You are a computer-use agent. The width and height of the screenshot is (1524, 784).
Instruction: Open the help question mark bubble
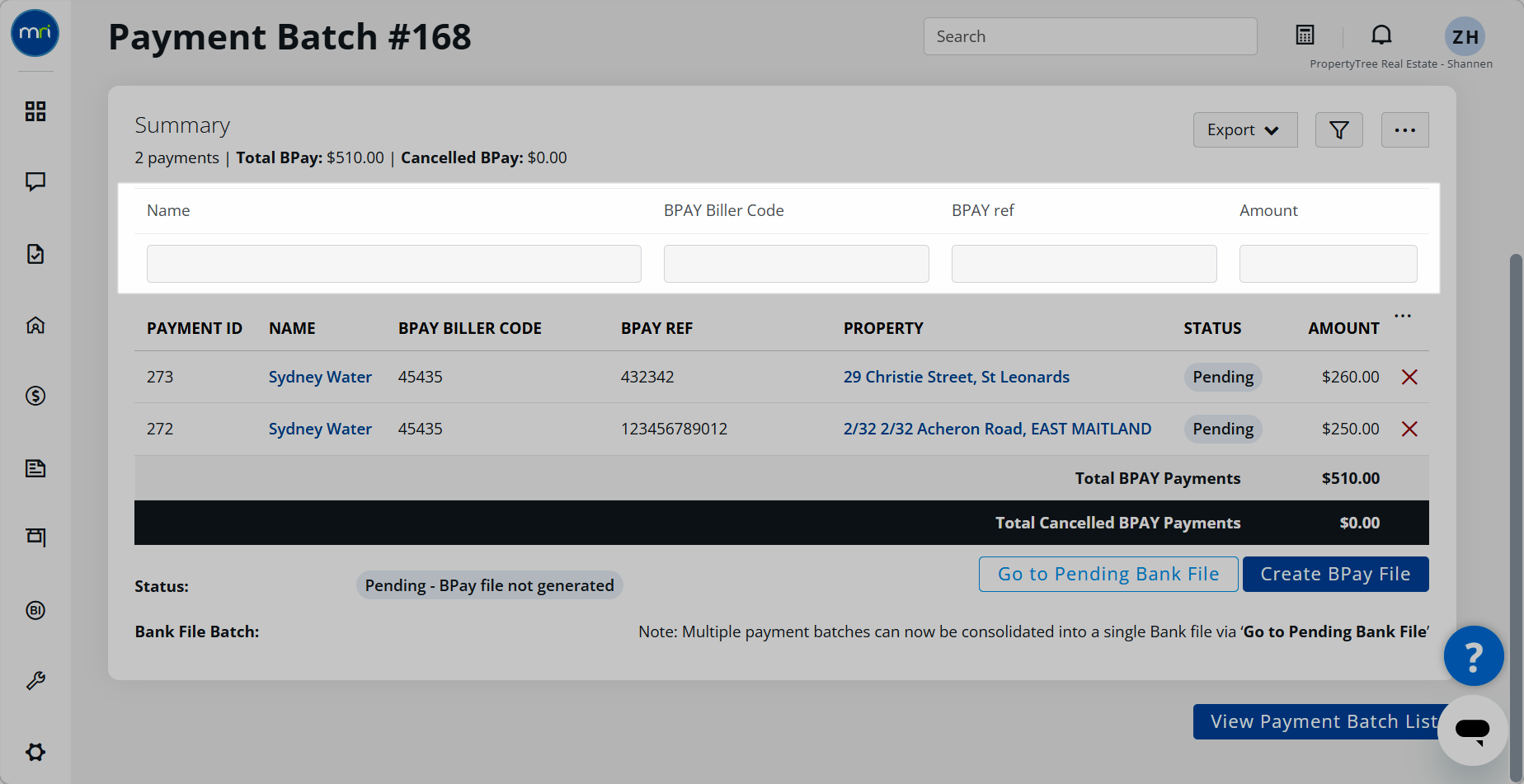1474,656
